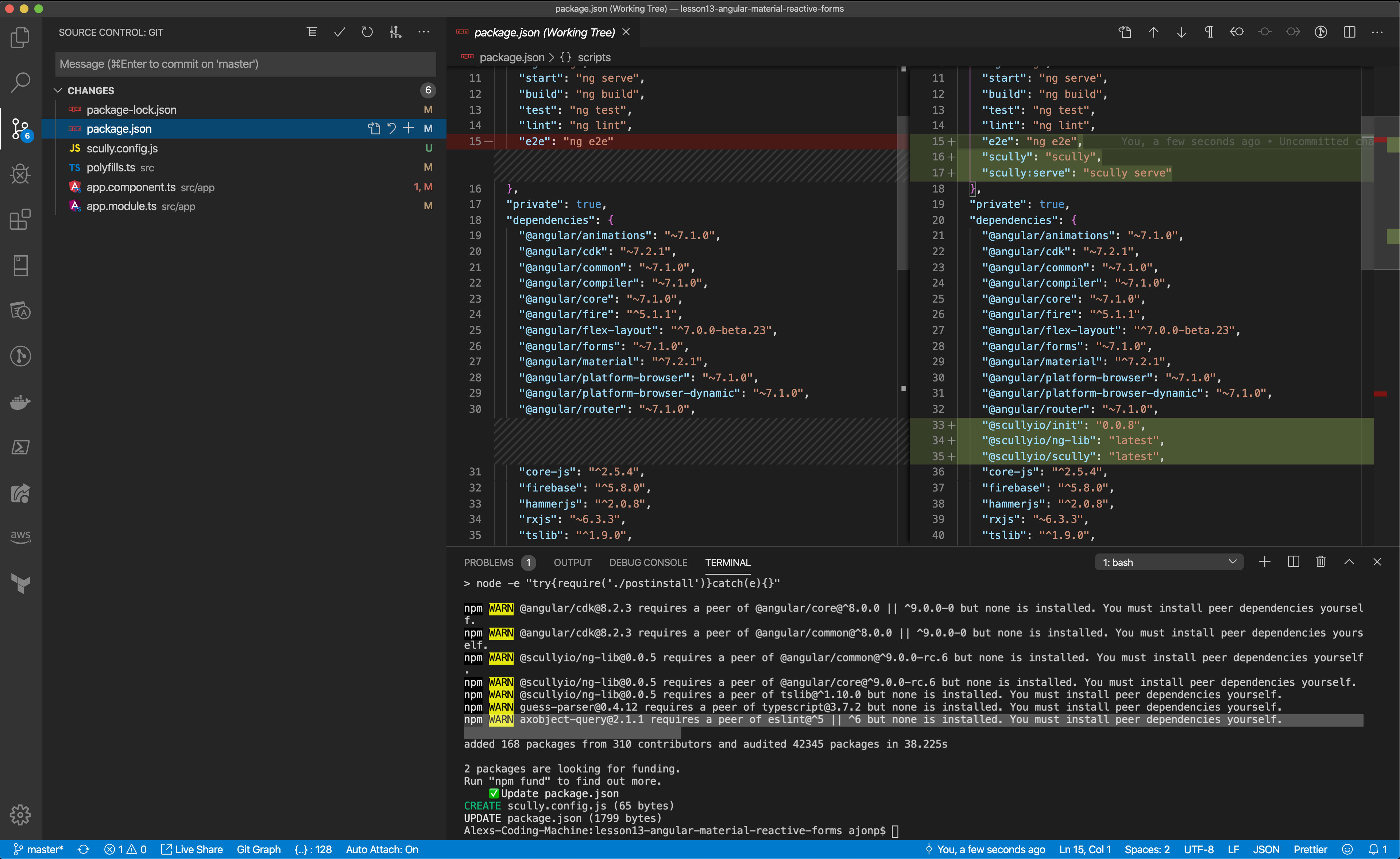
Task: Select the package.json (Working Tree) editor tab
Action: point(544,32)
